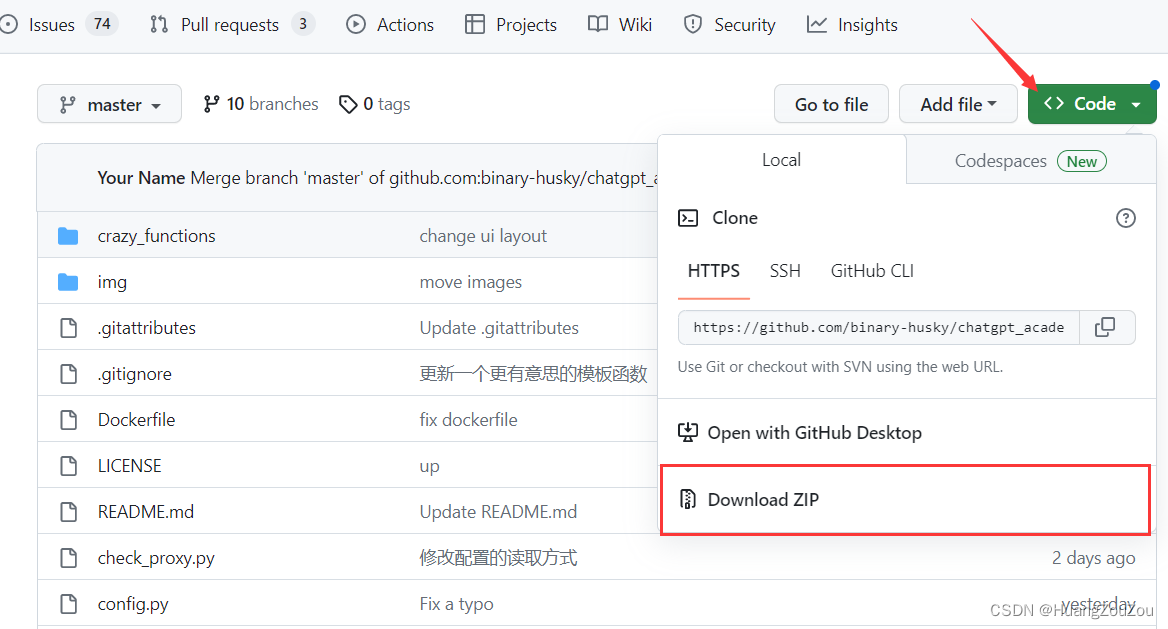Viewport: 1168px width, 629px height.
Task: Open the 'Fix a typo' commit message
Action: [x=457, y=604]
